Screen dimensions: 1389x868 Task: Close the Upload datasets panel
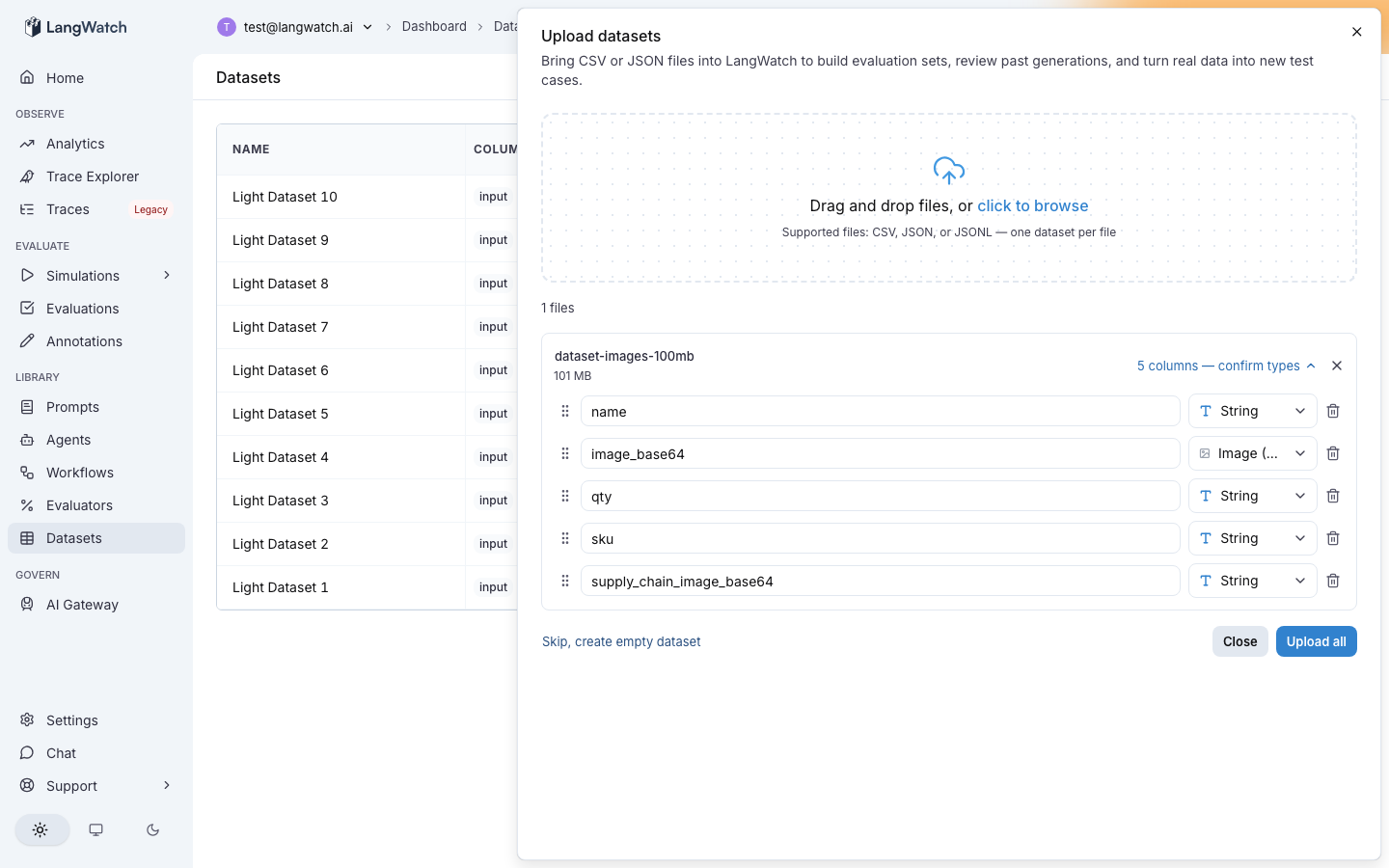pos(1357,32)
